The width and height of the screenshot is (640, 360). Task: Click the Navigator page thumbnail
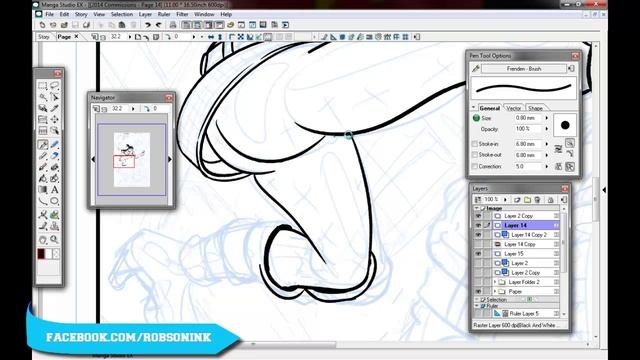pyautogui.click(x=131, y=160)
